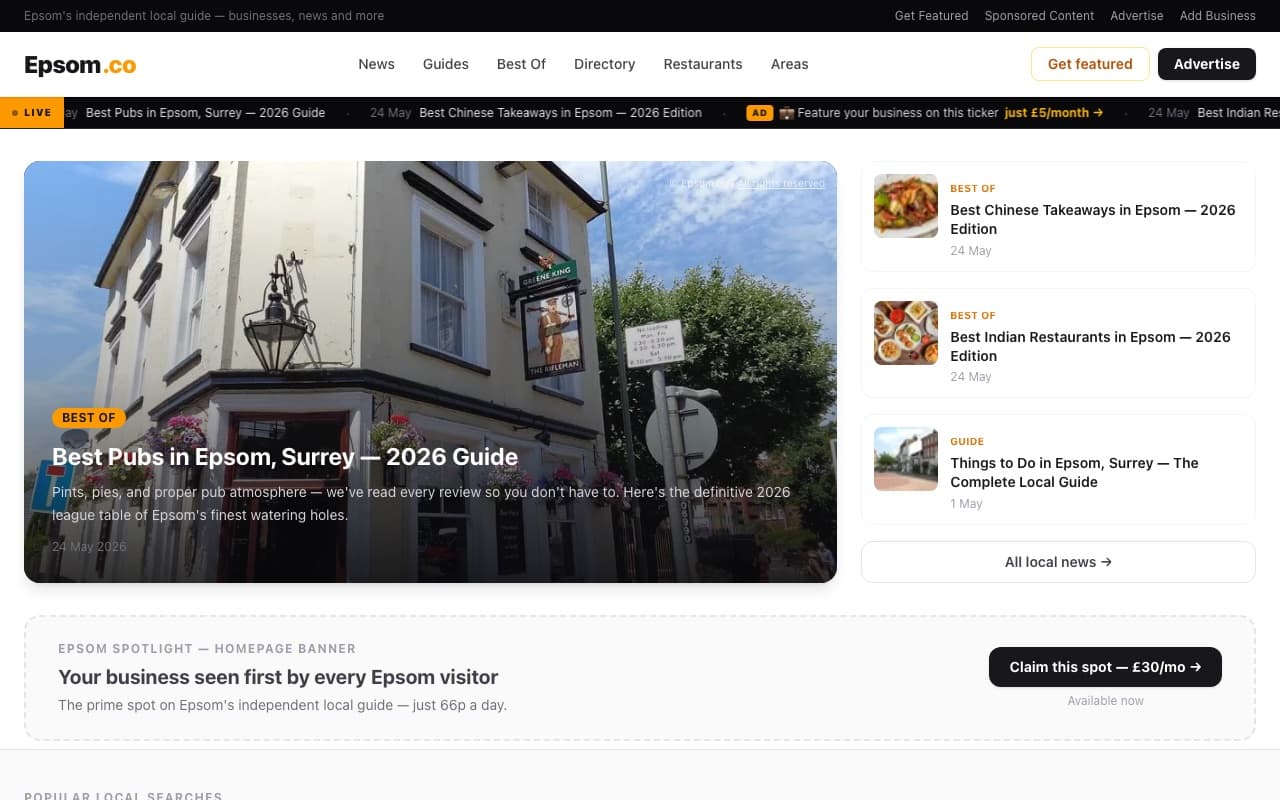The width and height of the screenshot is (1280, 800).
Task: Click the briefcase icon in the ticker ad
Action: tap(786, 113)
